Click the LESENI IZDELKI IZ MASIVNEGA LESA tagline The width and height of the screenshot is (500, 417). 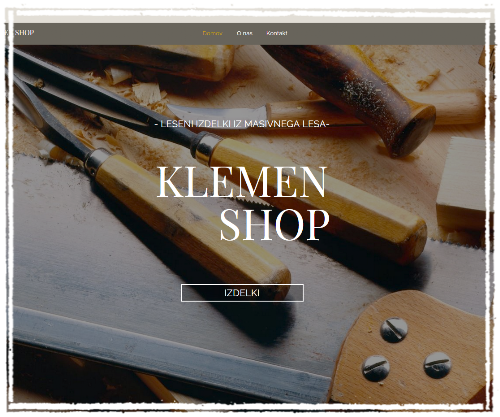pyautogui.click(x=242, y=124)
